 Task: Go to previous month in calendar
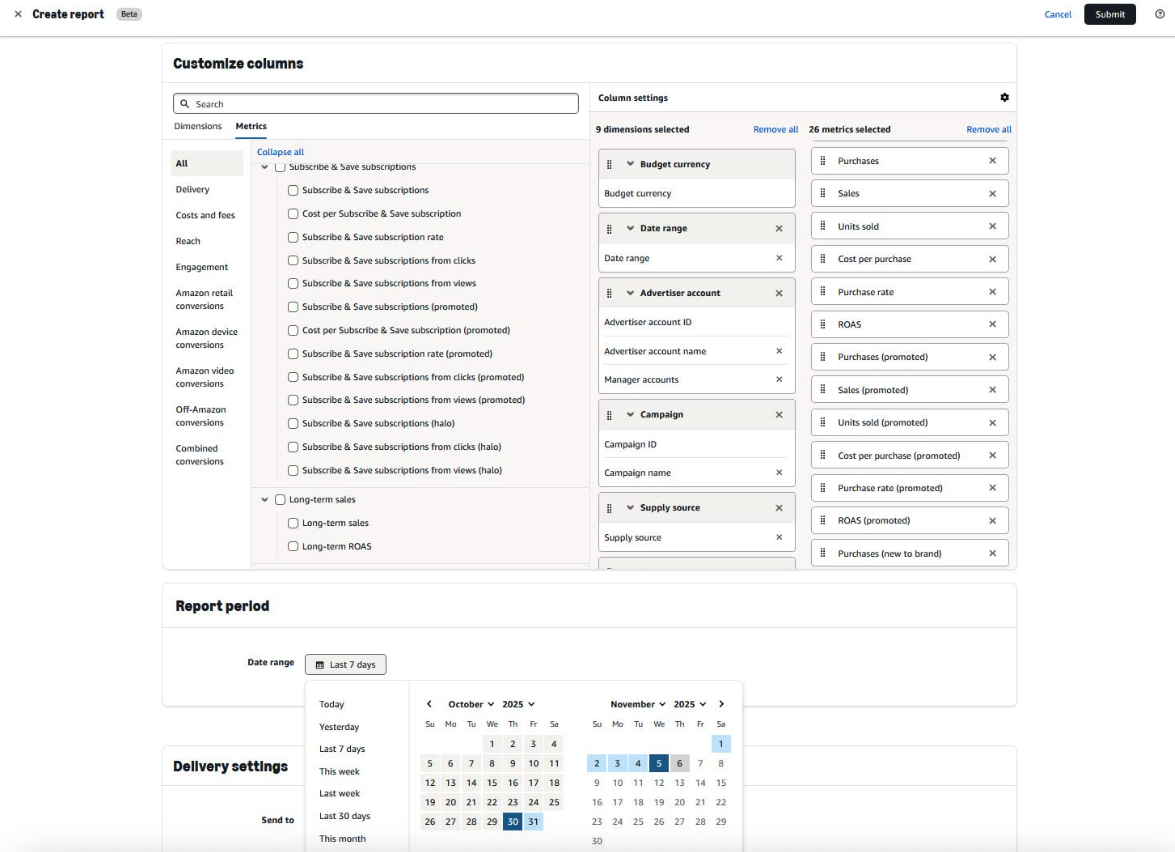tap(430, 704)
